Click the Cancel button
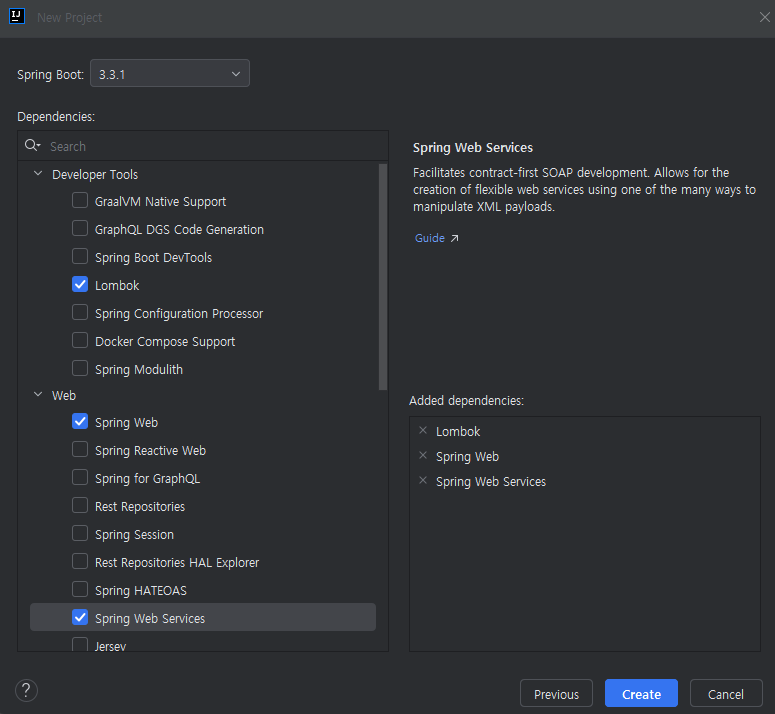The height and width of the screenshot is (714, 775). 726,693
